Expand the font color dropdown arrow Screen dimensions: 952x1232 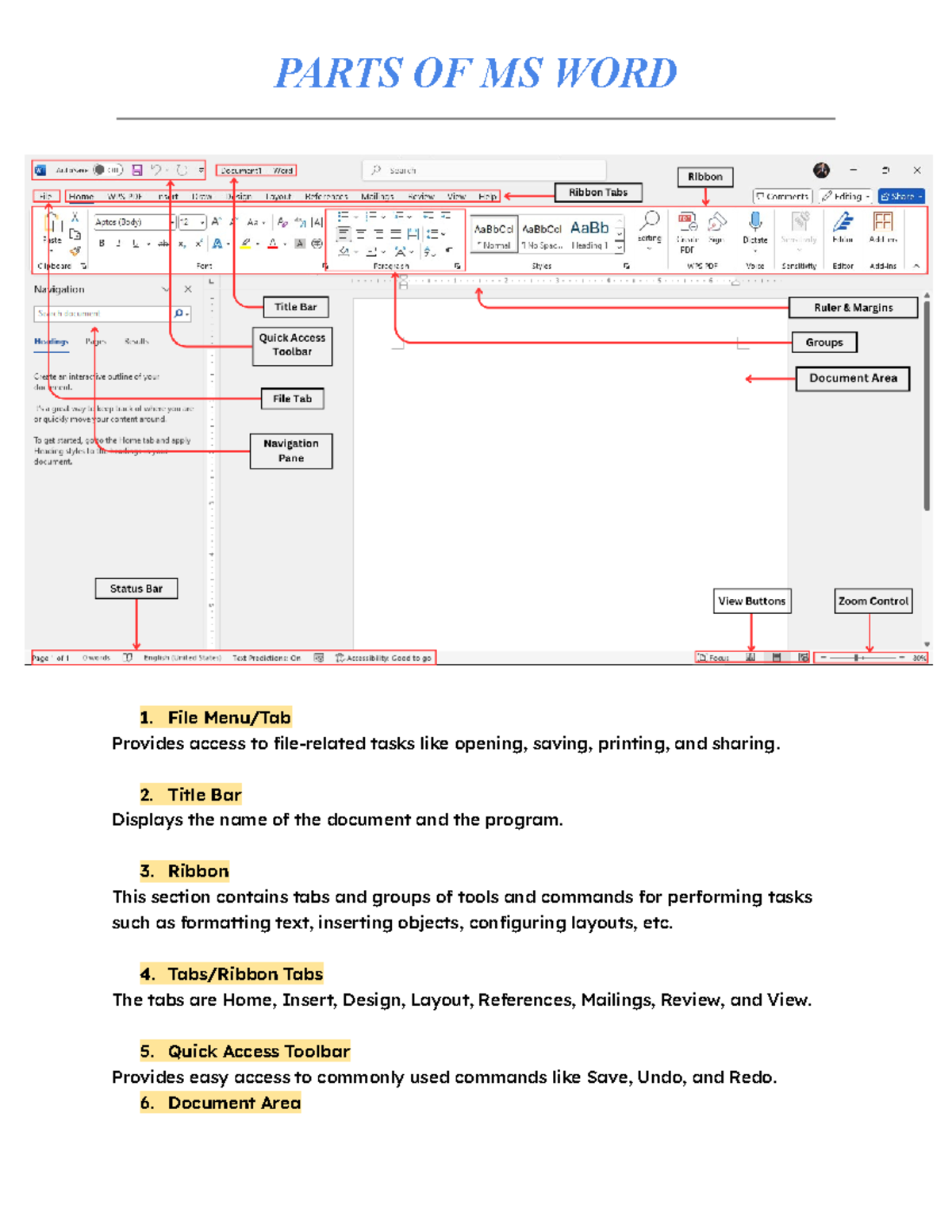(x=284, y=244)
